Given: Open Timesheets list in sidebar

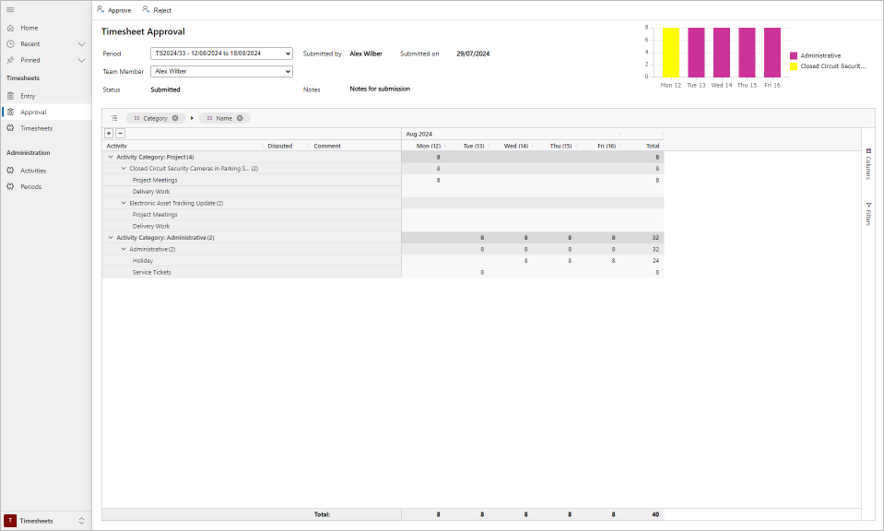Looking at the screenshot, I should click(36, 128).
